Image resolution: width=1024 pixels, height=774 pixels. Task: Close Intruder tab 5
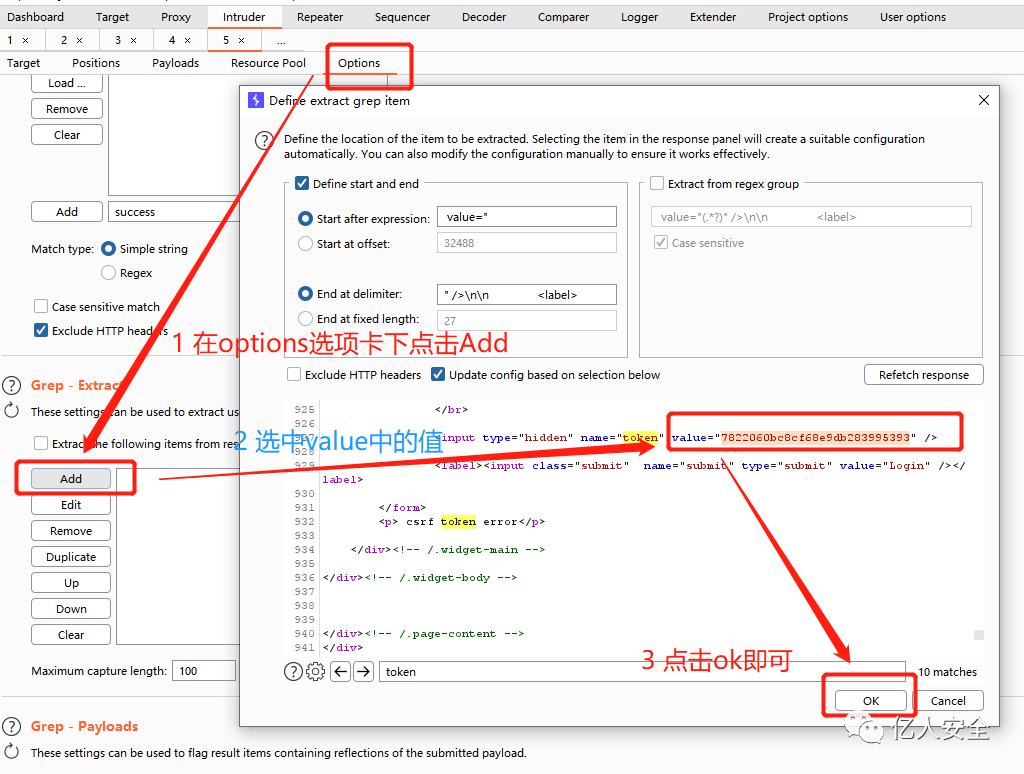coord(242,40)
